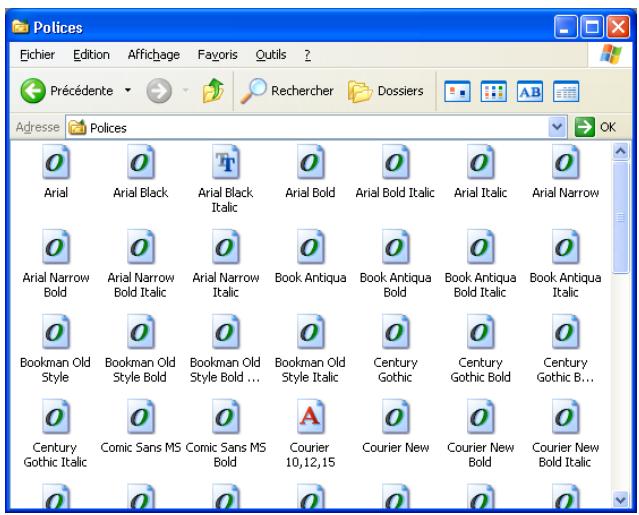Open the Edition menu
The height and width of the screenshot is (515, 639).
click(x=91, y=55)
